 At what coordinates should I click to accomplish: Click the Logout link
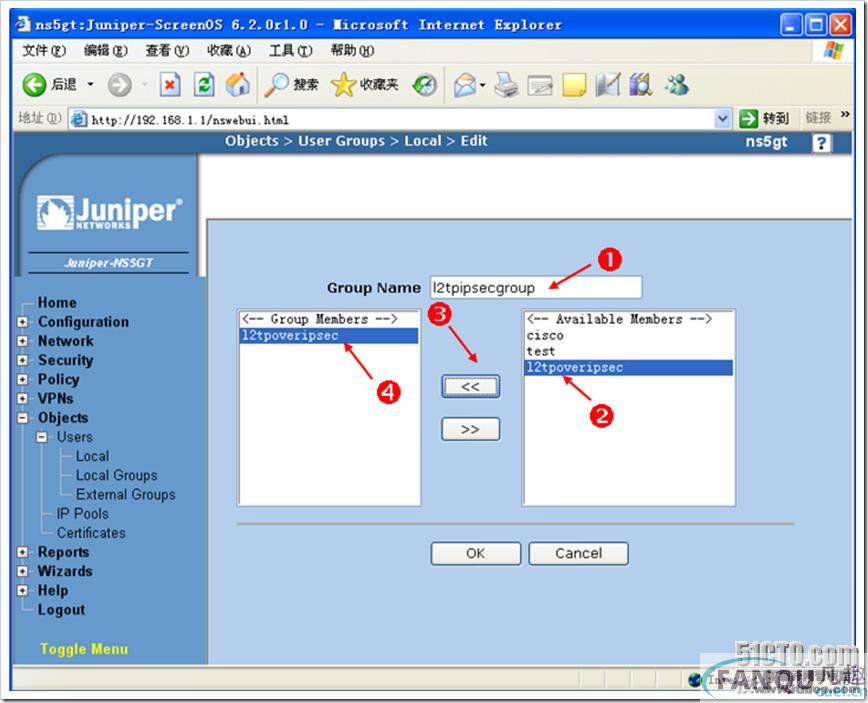[61, 609]
